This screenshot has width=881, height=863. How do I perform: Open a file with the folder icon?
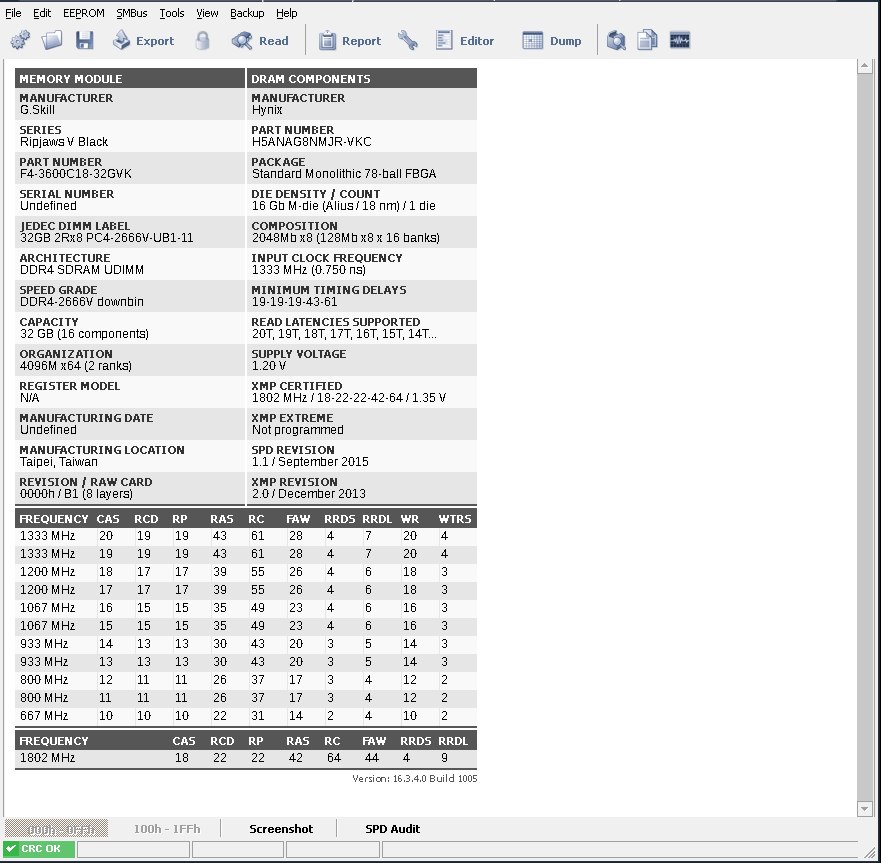tap(52, 40)
